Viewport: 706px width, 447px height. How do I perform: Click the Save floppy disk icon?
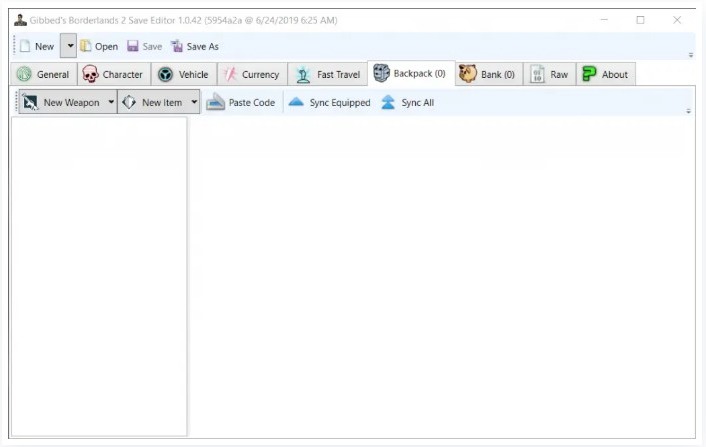tap(133, 46)
